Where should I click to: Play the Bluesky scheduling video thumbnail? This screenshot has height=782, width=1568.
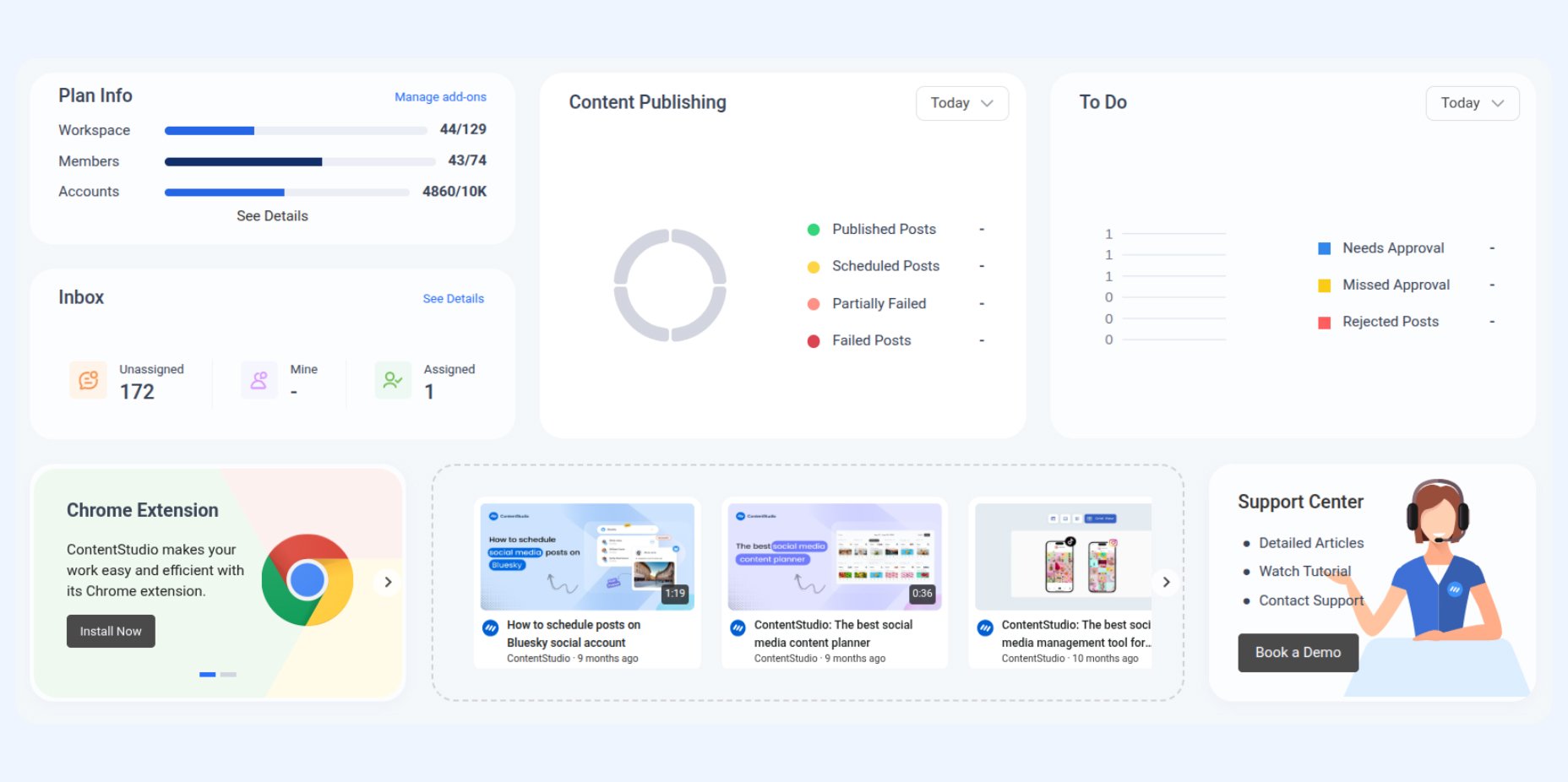[x=586, y=554]
